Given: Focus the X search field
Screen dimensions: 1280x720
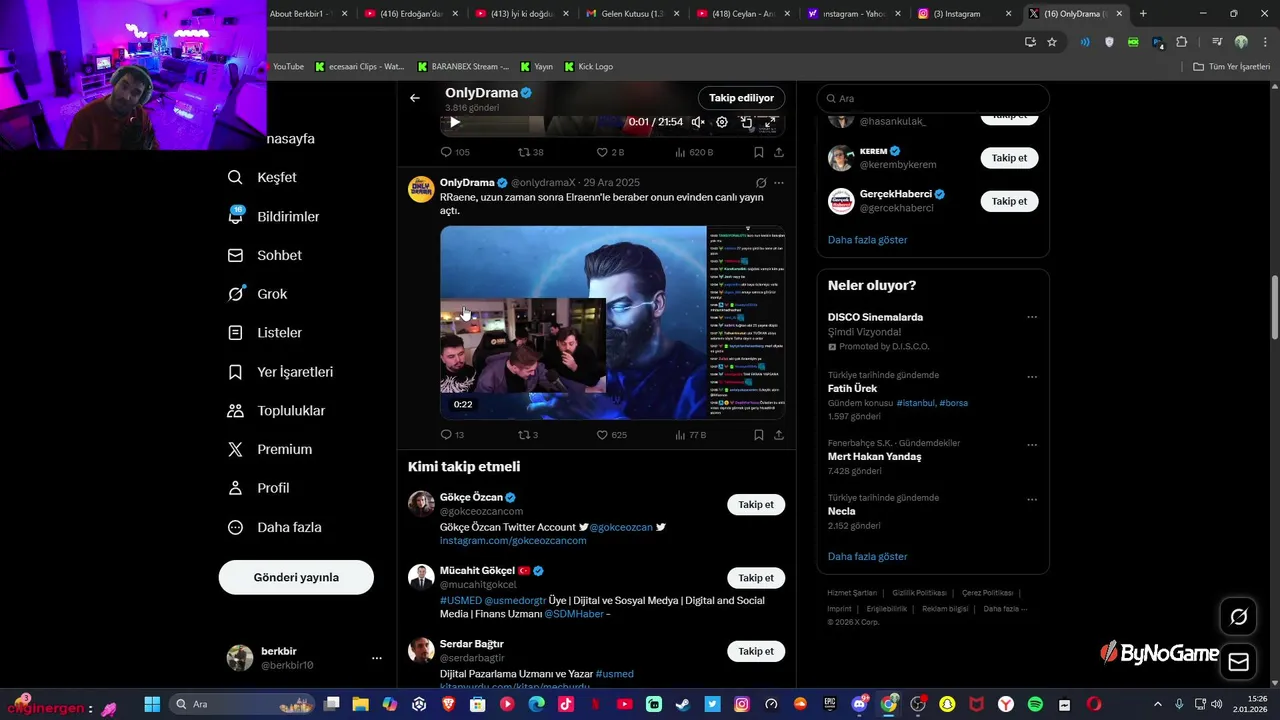Looking at the screenshot, I should (x=933, y=99).
